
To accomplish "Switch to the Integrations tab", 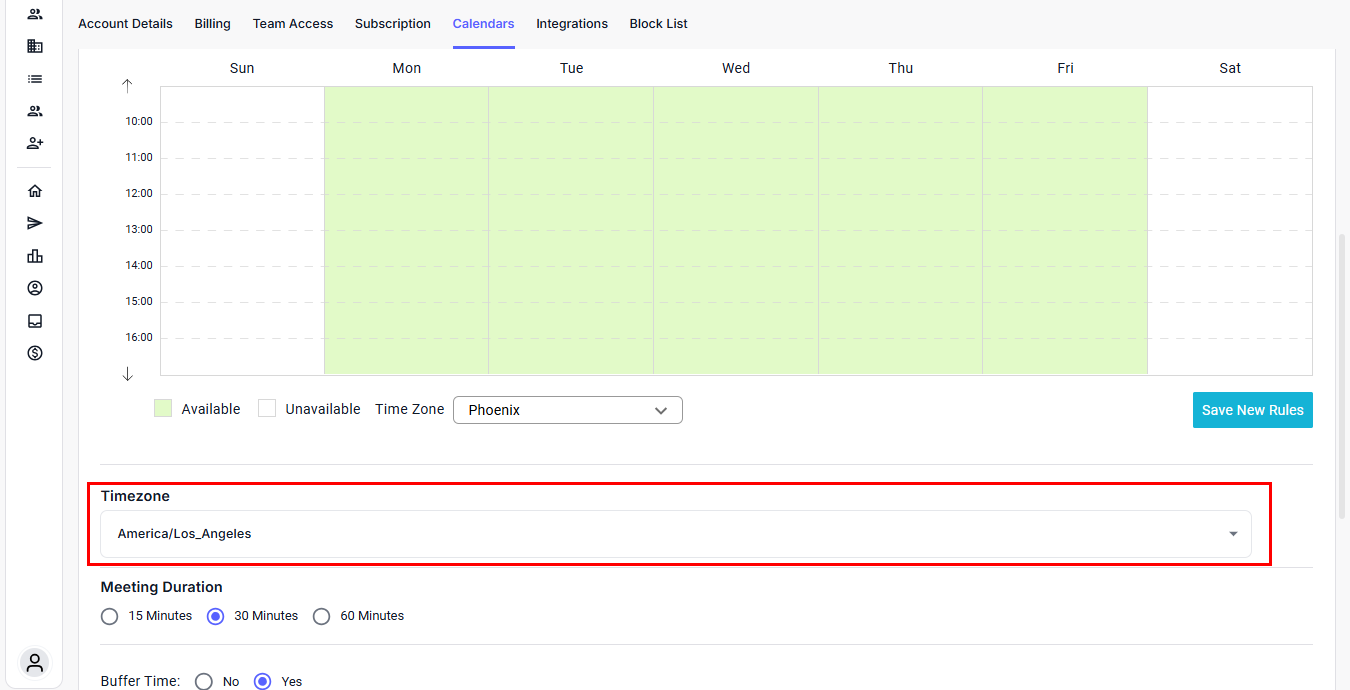I will tap(572, 24).
